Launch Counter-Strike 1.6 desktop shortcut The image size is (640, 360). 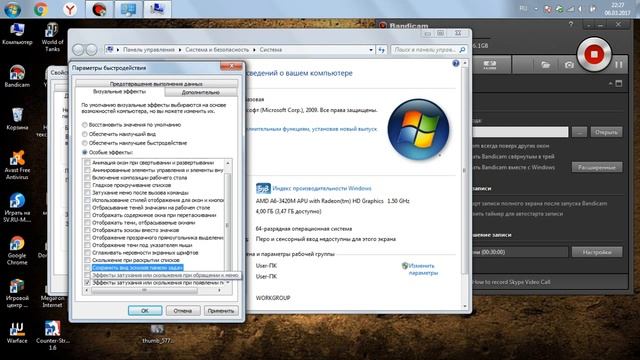coord(52,336)
